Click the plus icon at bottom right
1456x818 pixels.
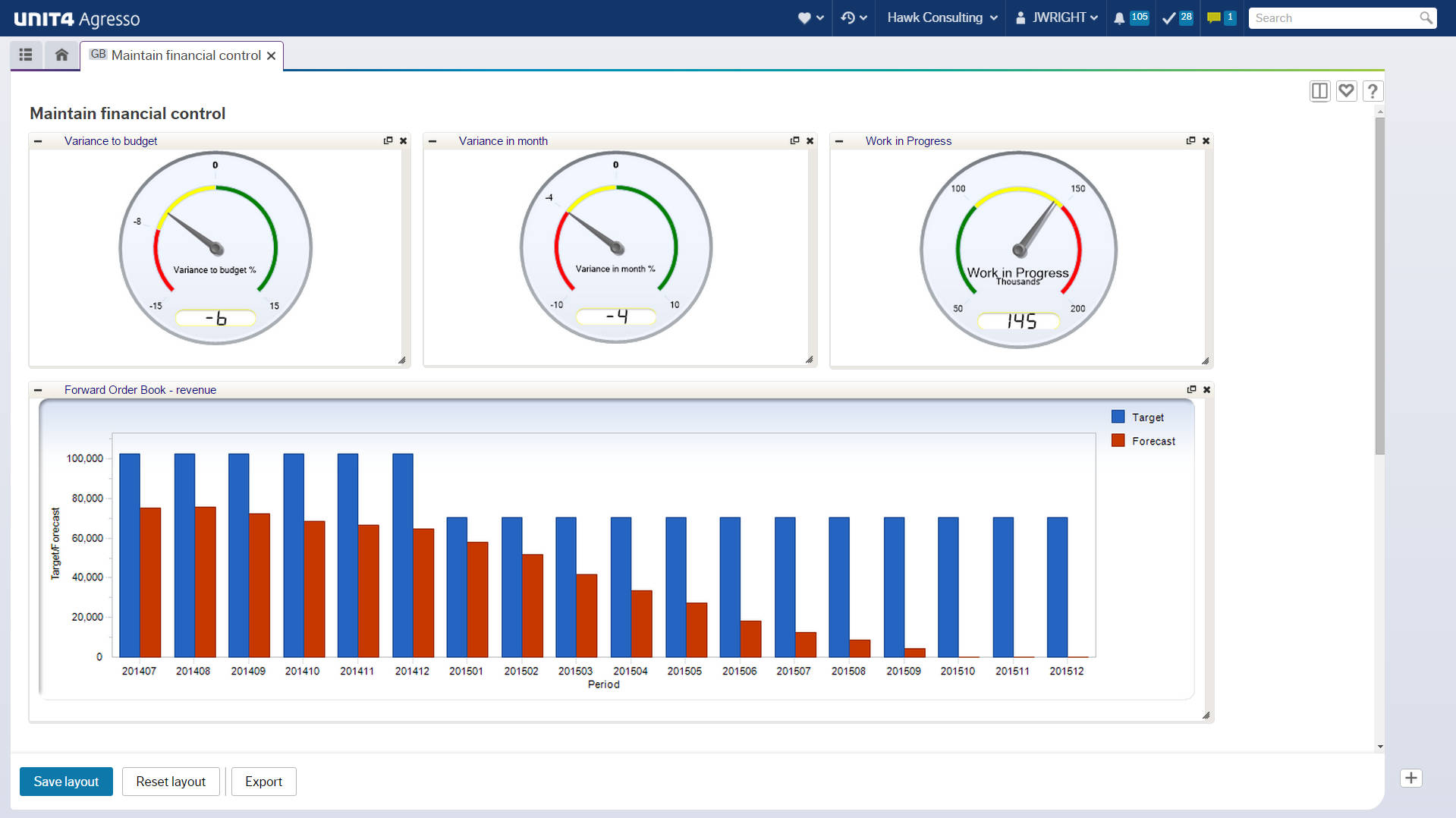(x=1410, y=778)
